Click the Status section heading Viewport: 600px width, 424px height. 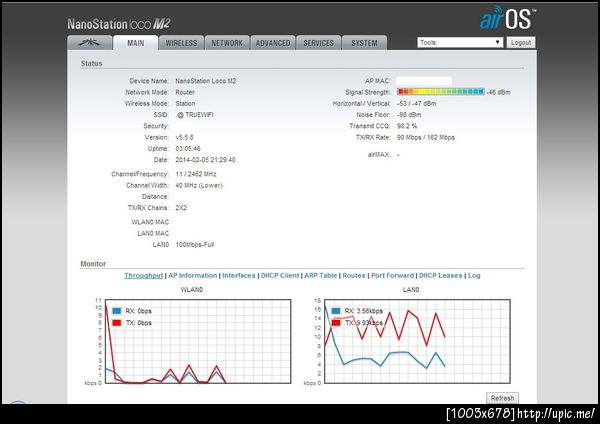pos(91,64)
